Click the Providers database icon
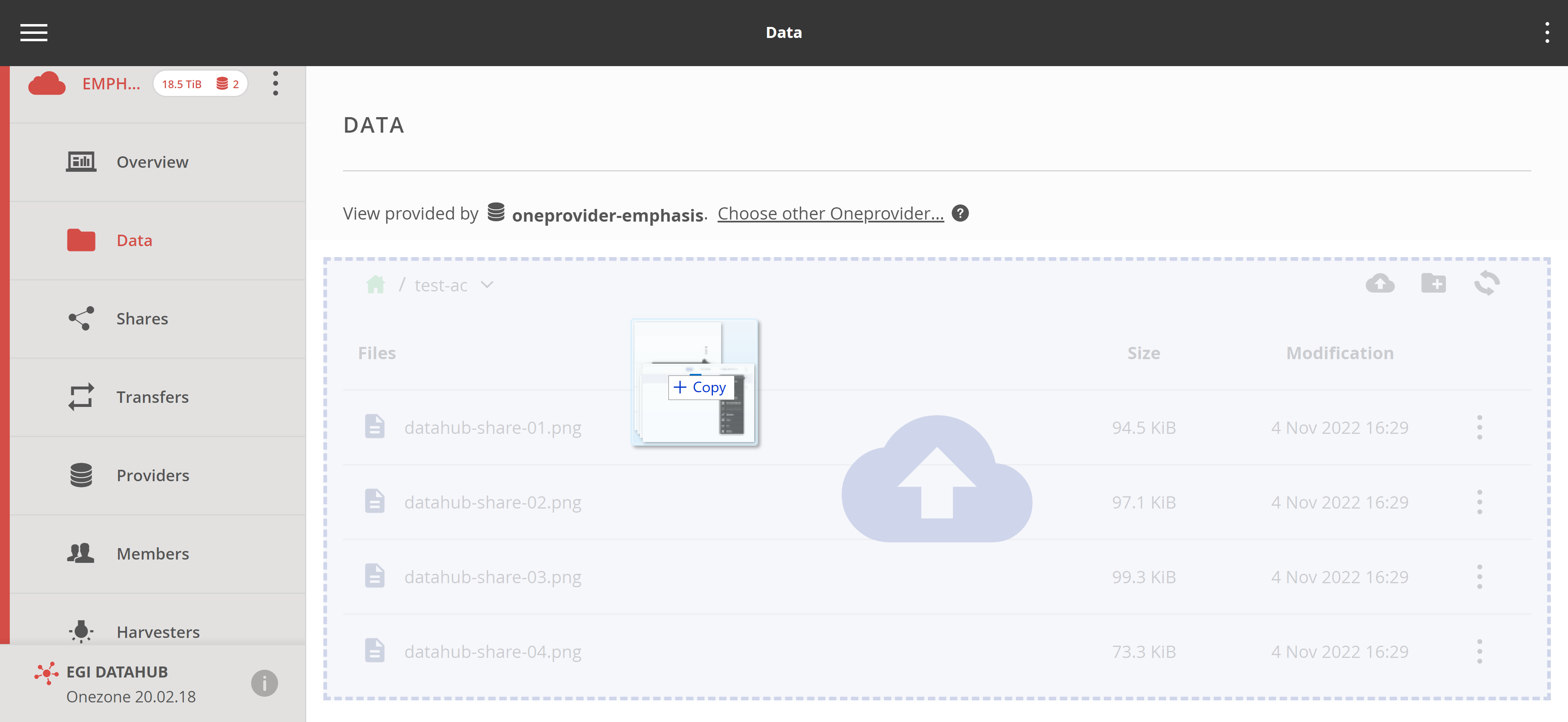The width and height of the screenshot is (1568, 722). point(80,475)
